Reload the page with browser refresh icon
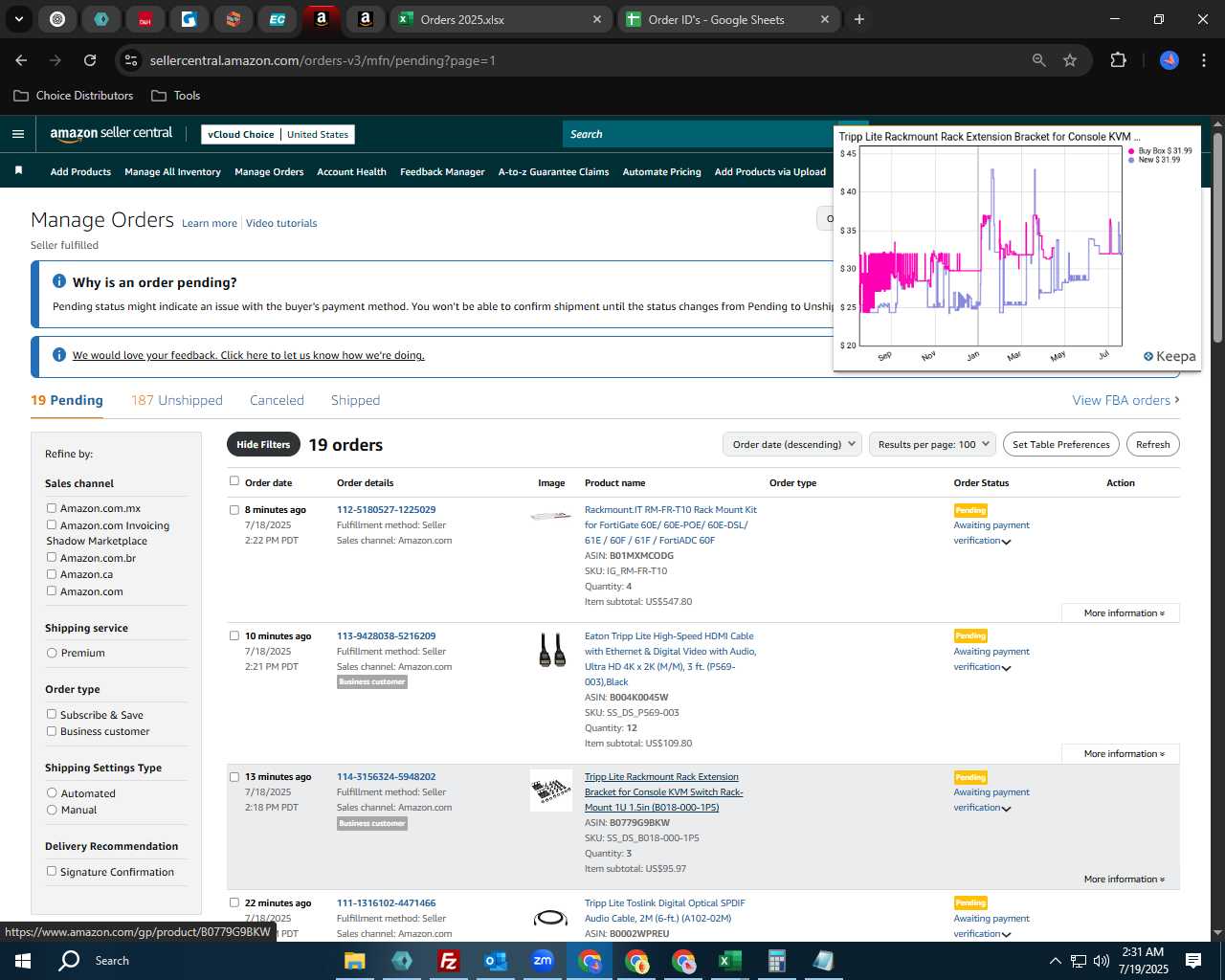 coord(90,60)
